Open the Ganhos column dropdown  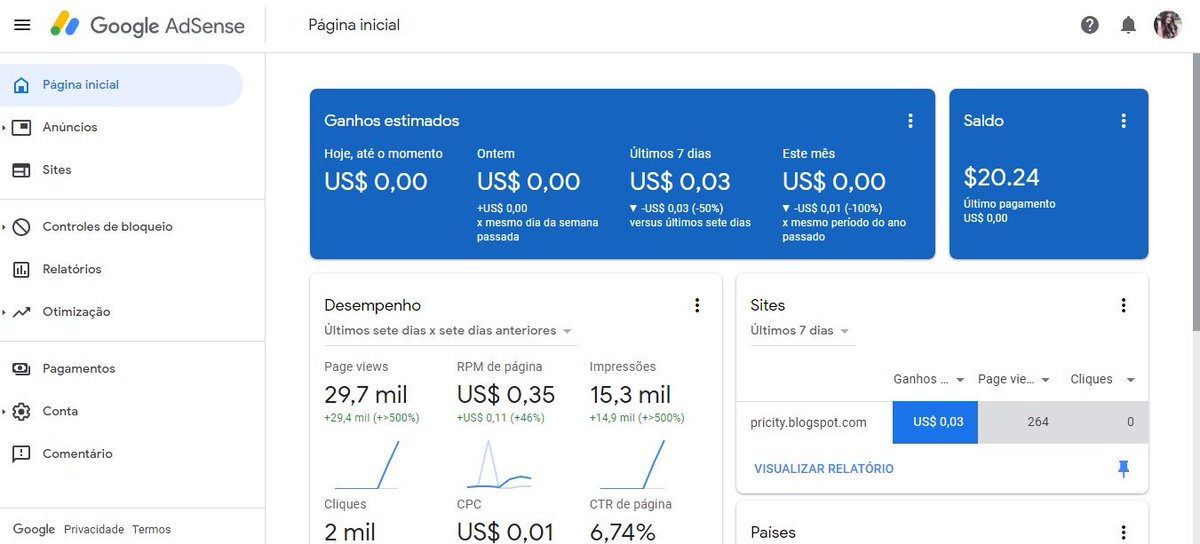click(x=929, y=380)
